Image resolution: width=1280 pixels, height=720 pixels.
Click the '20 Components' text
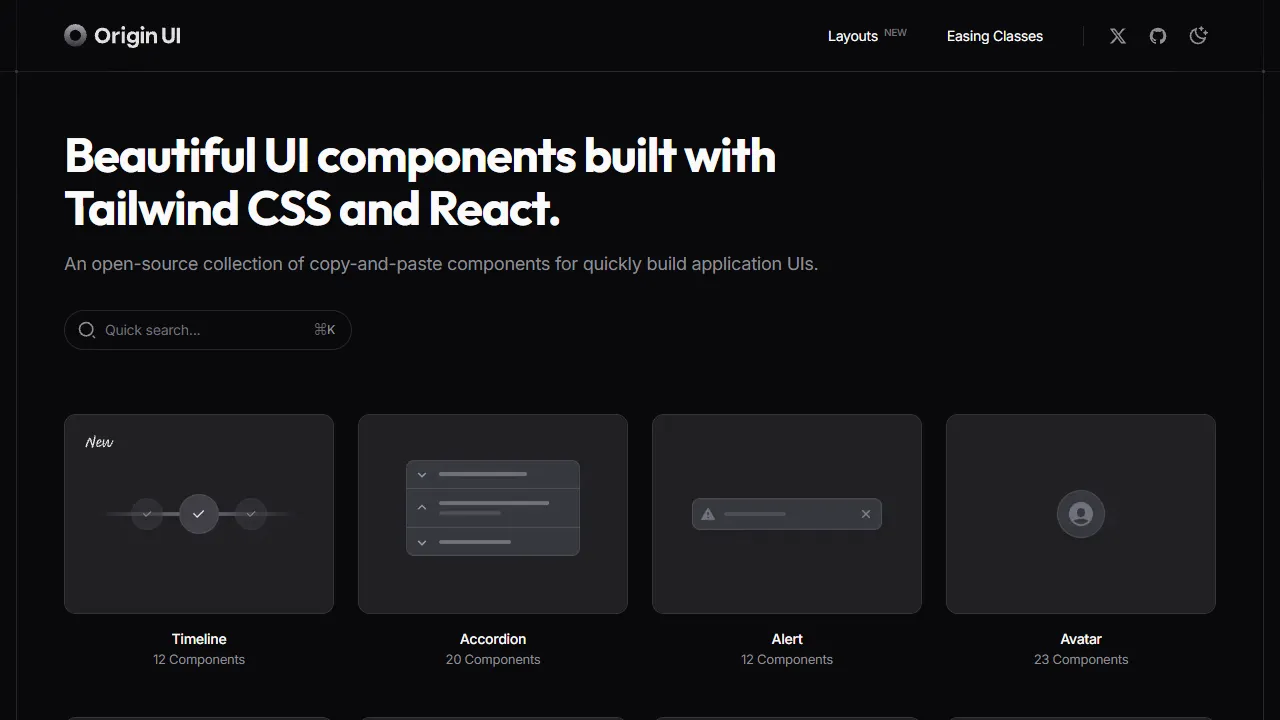493,660
